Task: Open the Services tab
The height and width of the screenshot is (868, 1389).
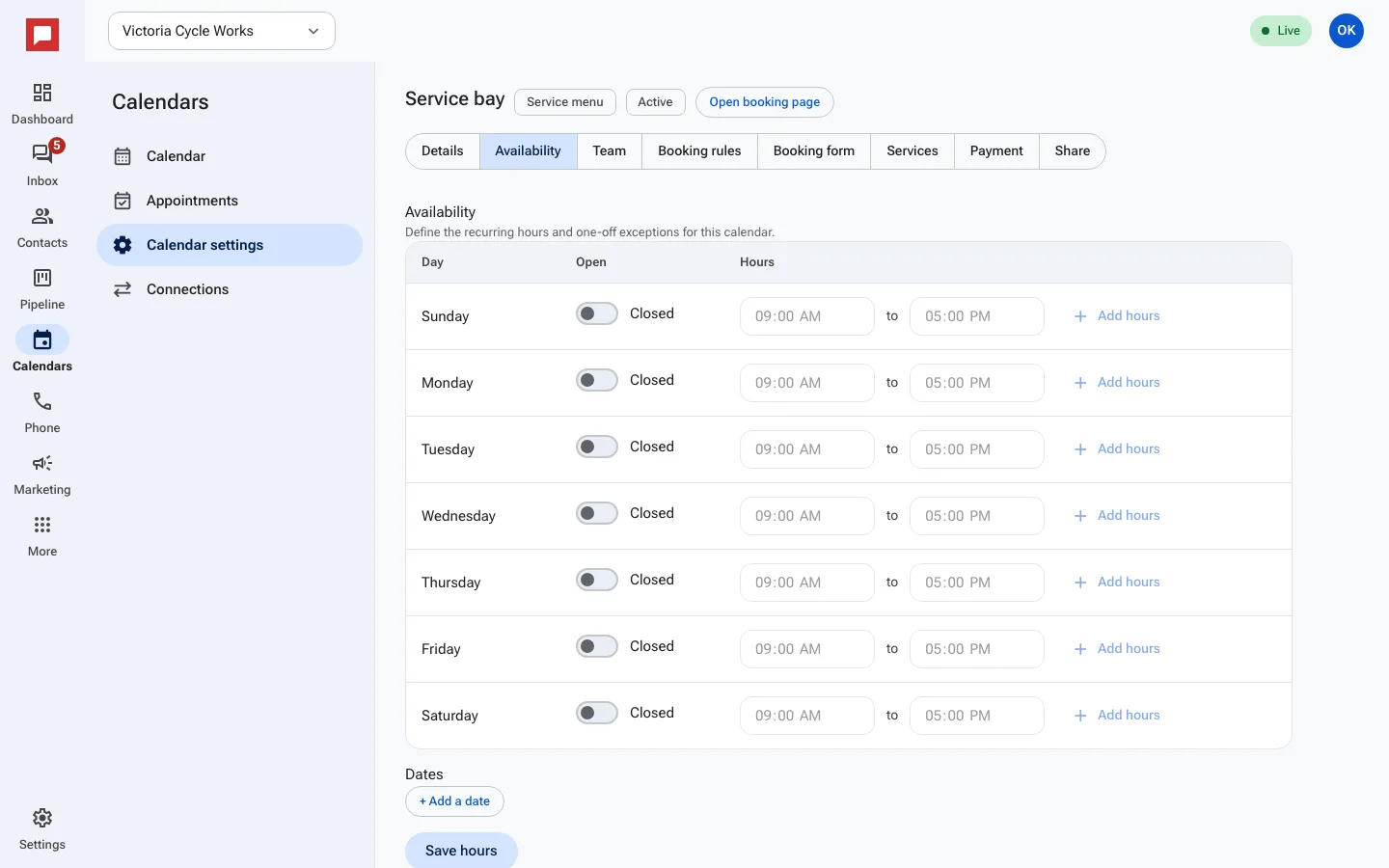Action: 912,151
